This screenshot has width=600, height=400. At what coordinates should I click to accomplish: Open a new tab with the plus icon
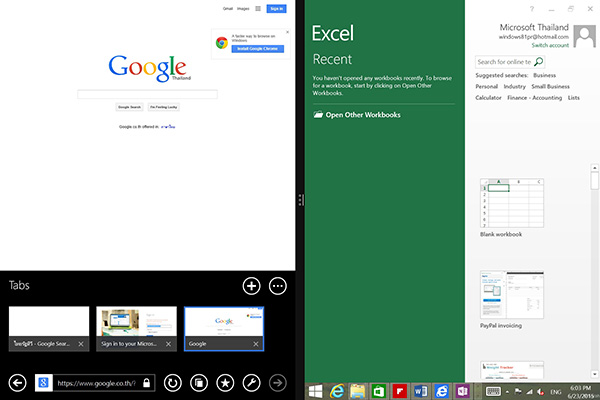(251, 286)
